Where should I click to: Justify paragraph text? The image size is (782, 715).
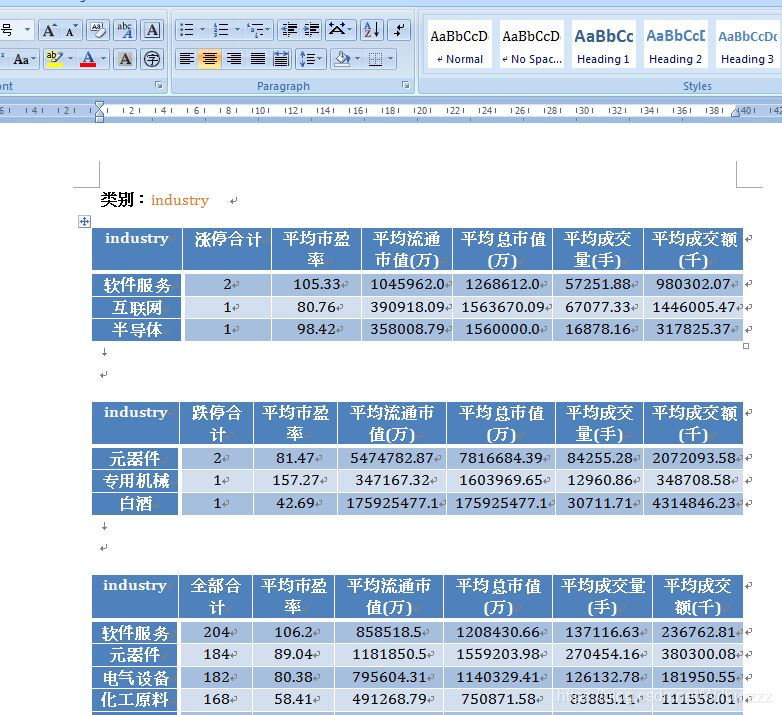[x=258, y=59]
